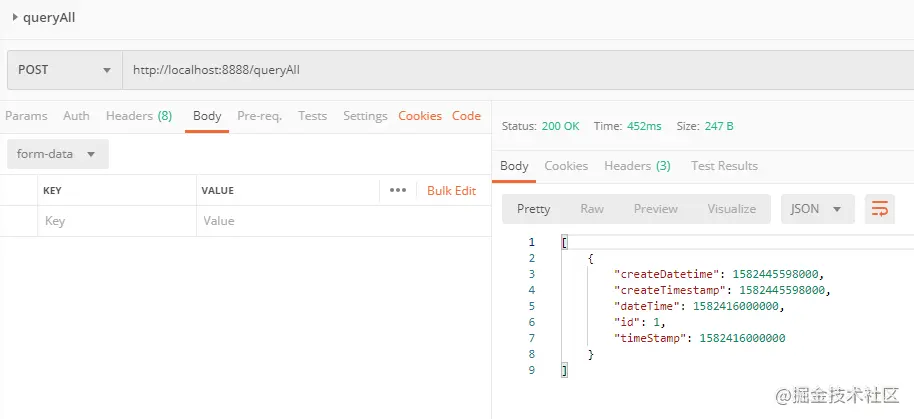Image resolution: width=914 pixels, height=419 pixels.
Task: Click the Key input cell
Action: (x=115, y=221)
